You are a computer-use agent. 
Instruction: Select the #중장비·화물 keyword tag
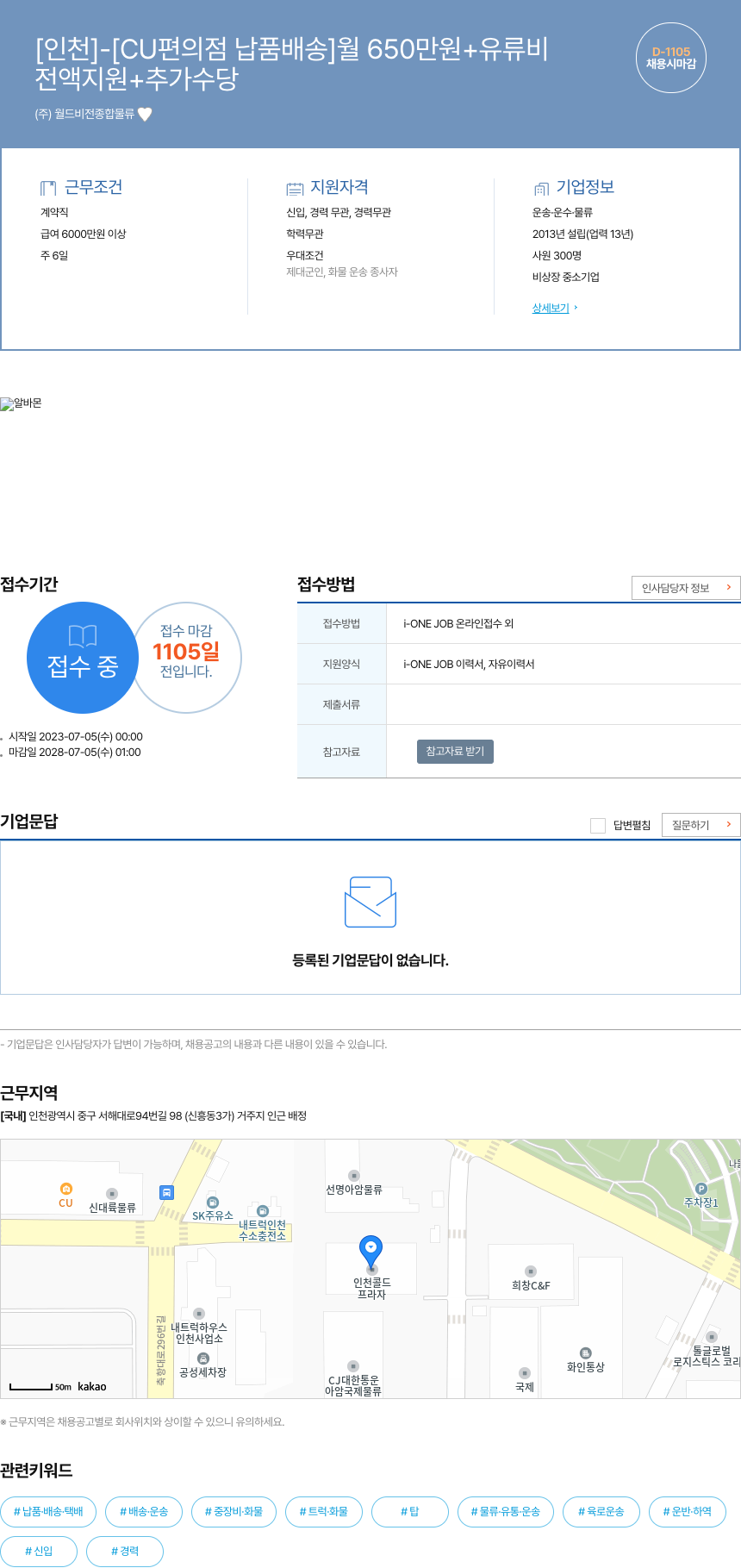[x=234, y=1511]
